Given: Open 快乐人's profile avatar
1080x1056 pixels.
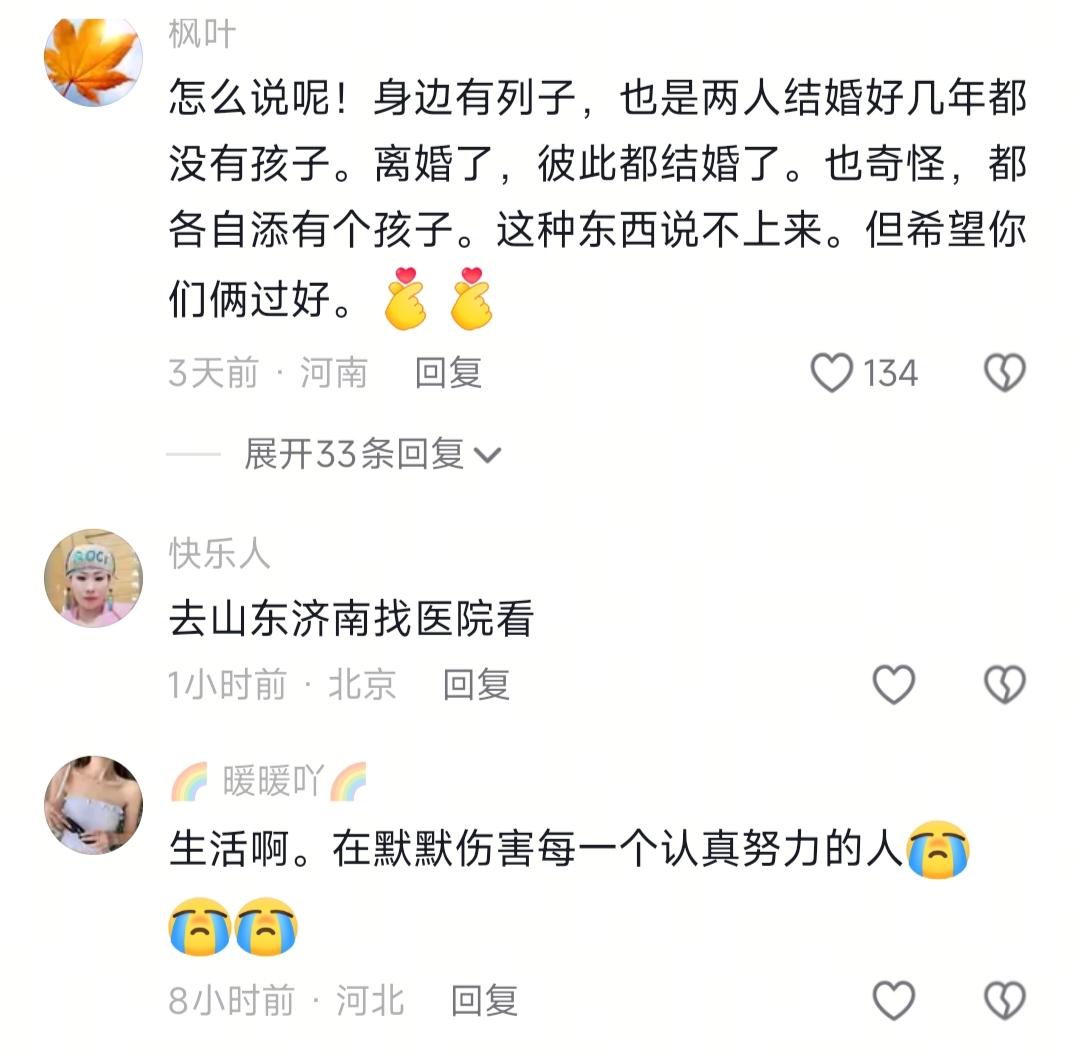Looking at the screenshot, I should click(x=93, y=578).
